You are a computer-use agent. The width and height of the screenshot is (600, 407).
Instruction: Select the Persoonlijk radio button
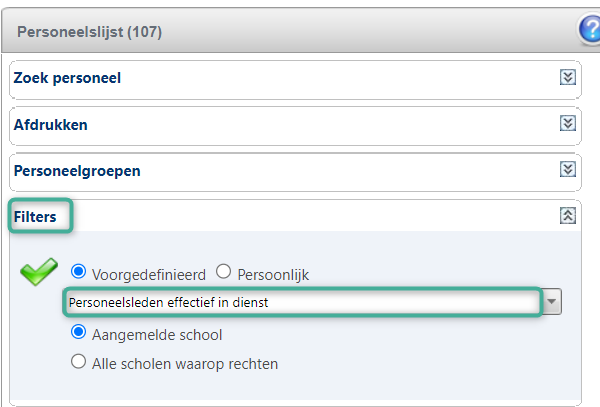tap(223, 272)
